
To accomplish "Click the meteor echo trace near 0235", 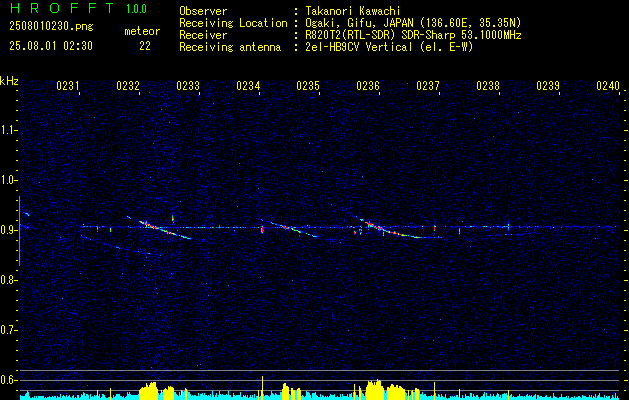I will point(290,229).
